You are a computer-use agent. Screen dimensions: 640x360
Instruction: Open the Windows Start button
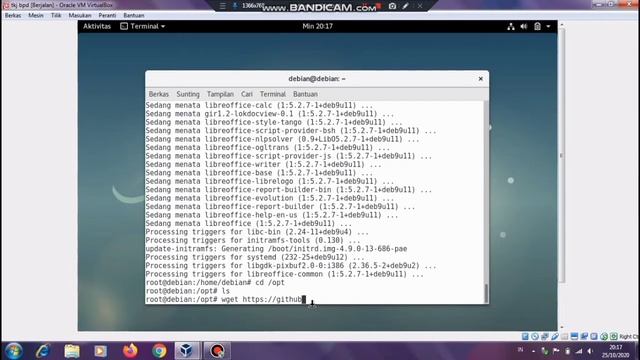(x=13, y=351)
